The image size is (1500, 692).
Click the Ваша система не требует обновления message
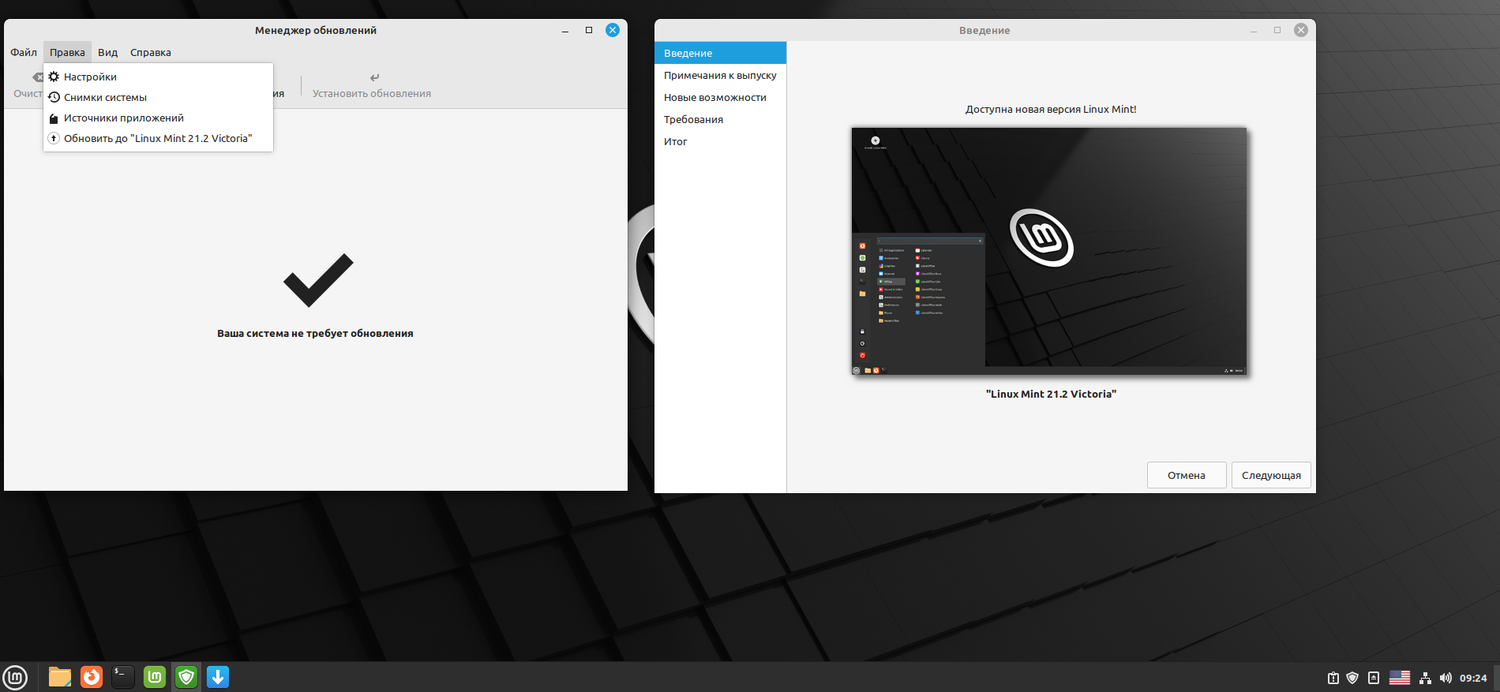(315, 333)
